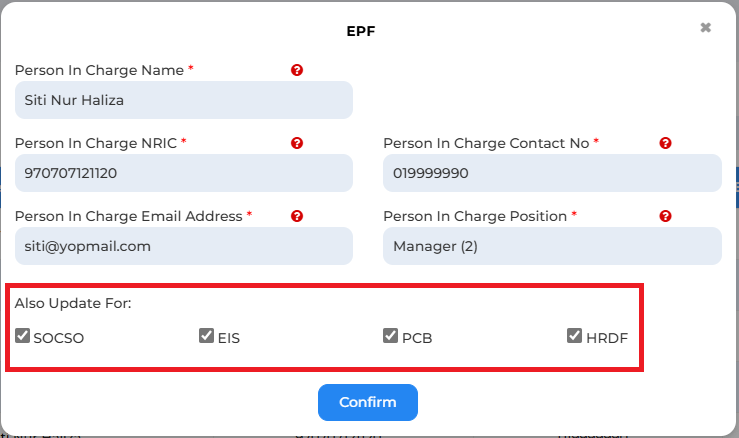
Task: Confirm the EPF person in charge update
Action: [368, 402]
